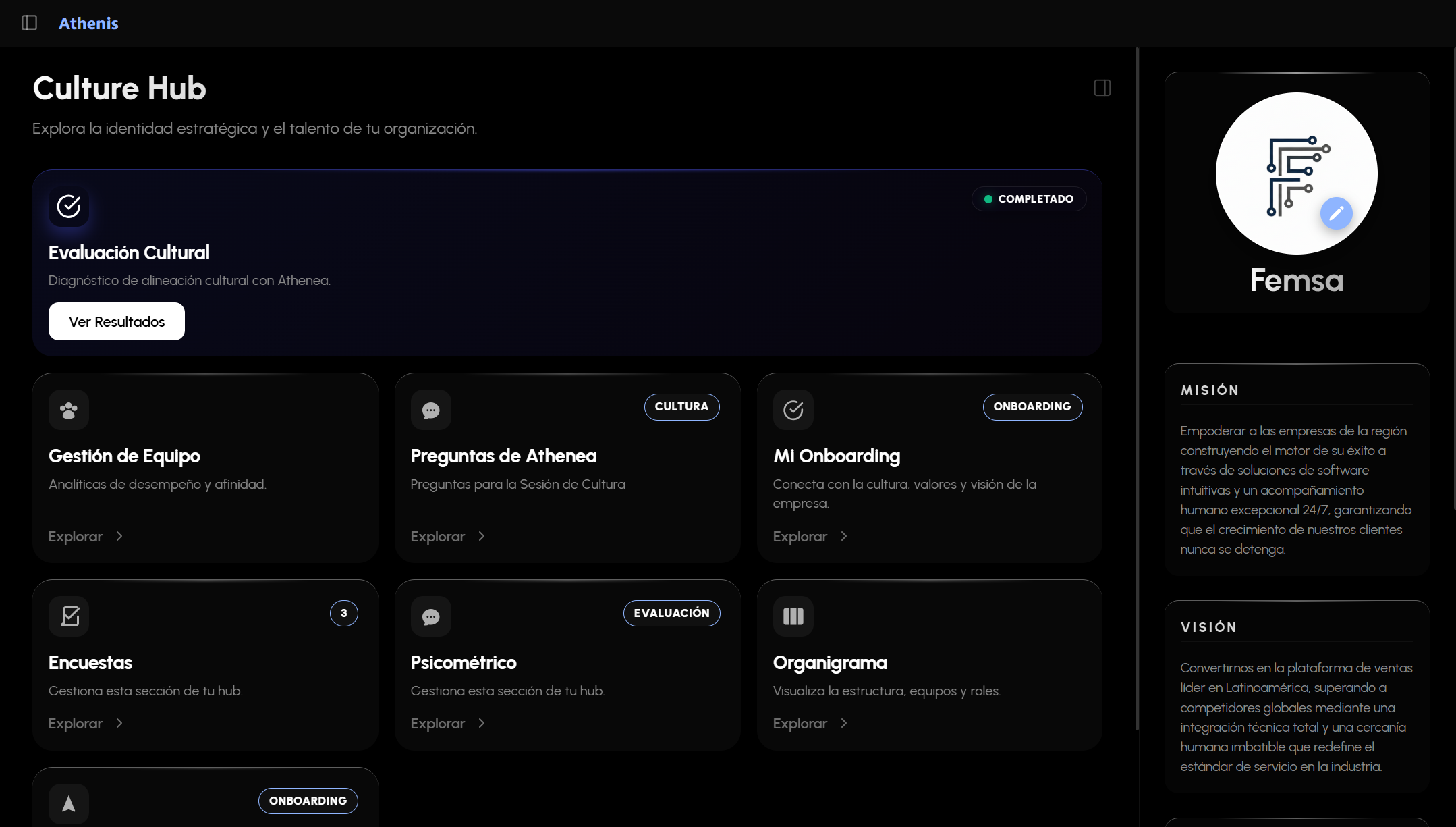Click the Femsa company logo image
This screenshot has height=827, width=1456.
[x=1297, y=174]
